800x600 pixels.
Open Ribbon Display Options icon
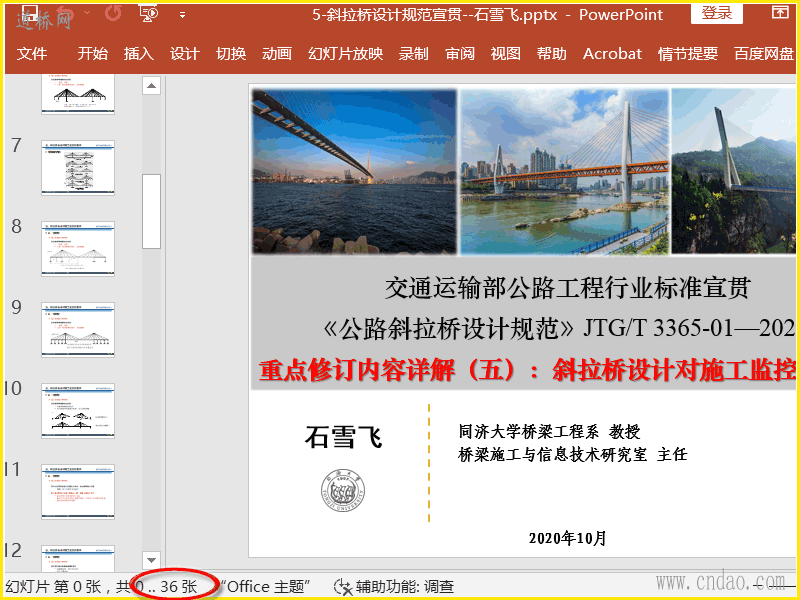pyautogui.click(x=780, y=12)
